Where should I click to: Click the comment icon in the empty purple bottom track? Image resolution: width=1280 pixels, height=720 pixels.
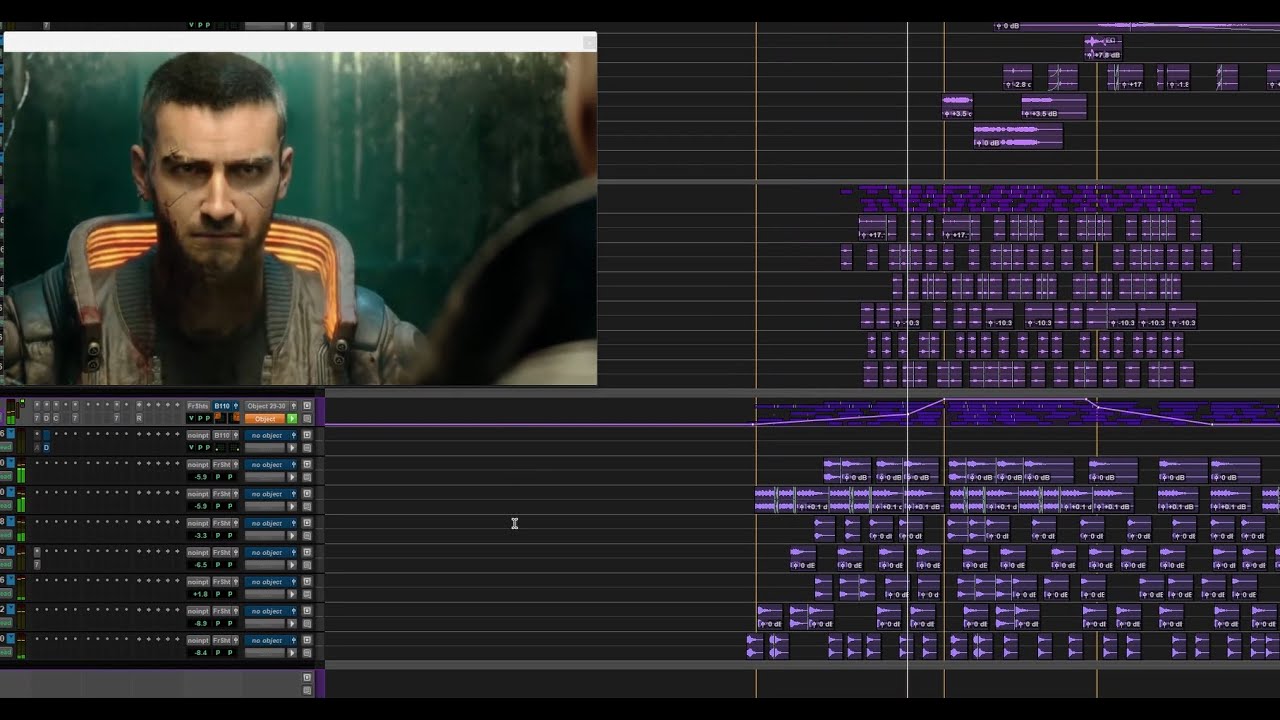307,690
